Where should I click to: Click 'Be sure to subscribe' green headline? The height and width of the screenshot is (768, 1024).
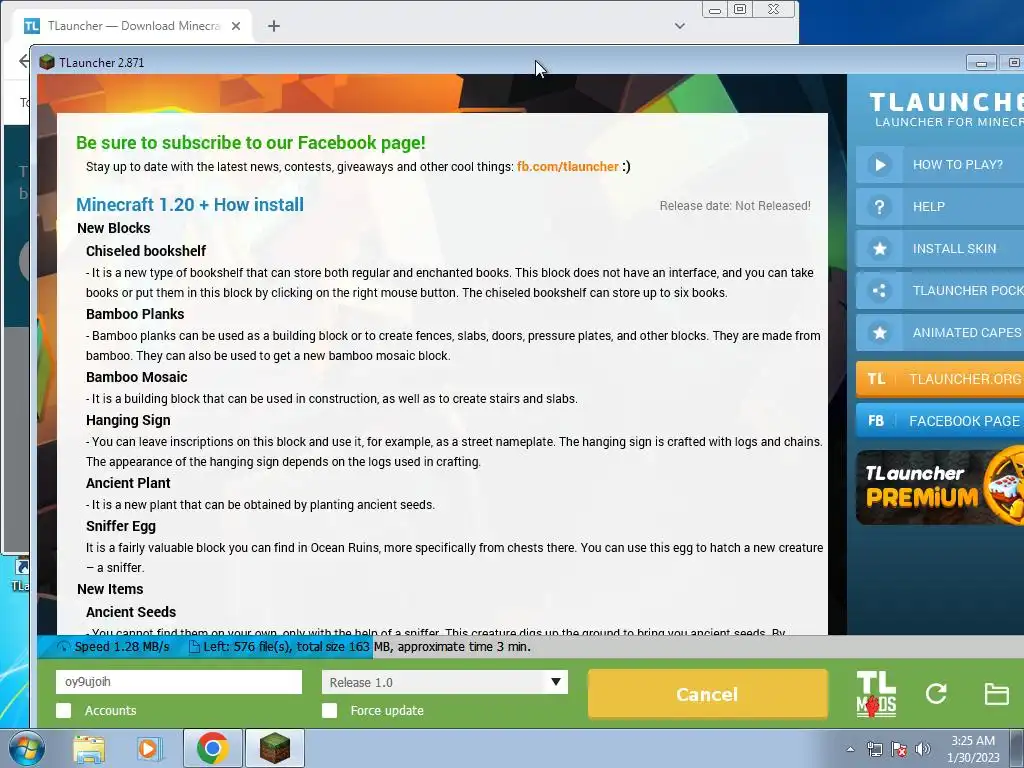[251, 142]
